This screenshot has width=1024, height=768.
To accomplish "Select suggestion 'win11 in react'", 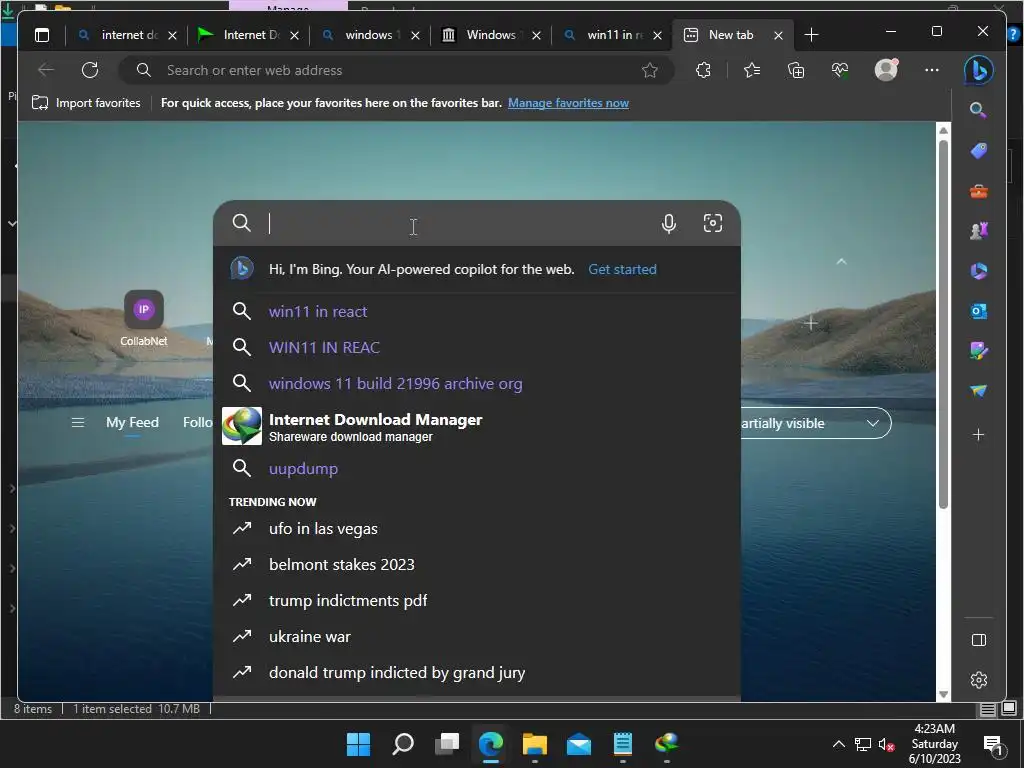I will point(477,312).
